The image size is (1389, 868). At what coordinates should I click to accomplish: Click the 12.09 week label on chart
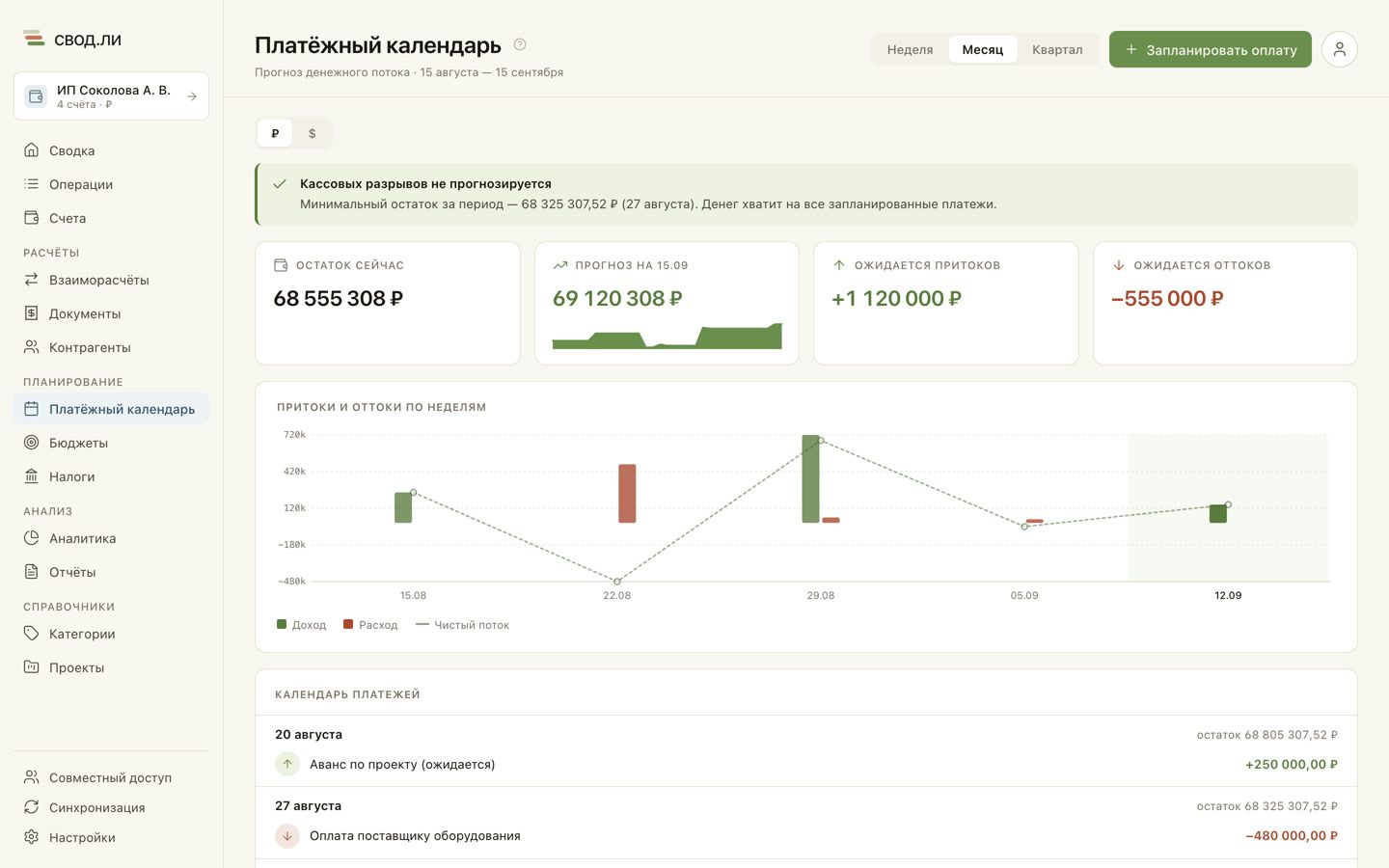1228,595
